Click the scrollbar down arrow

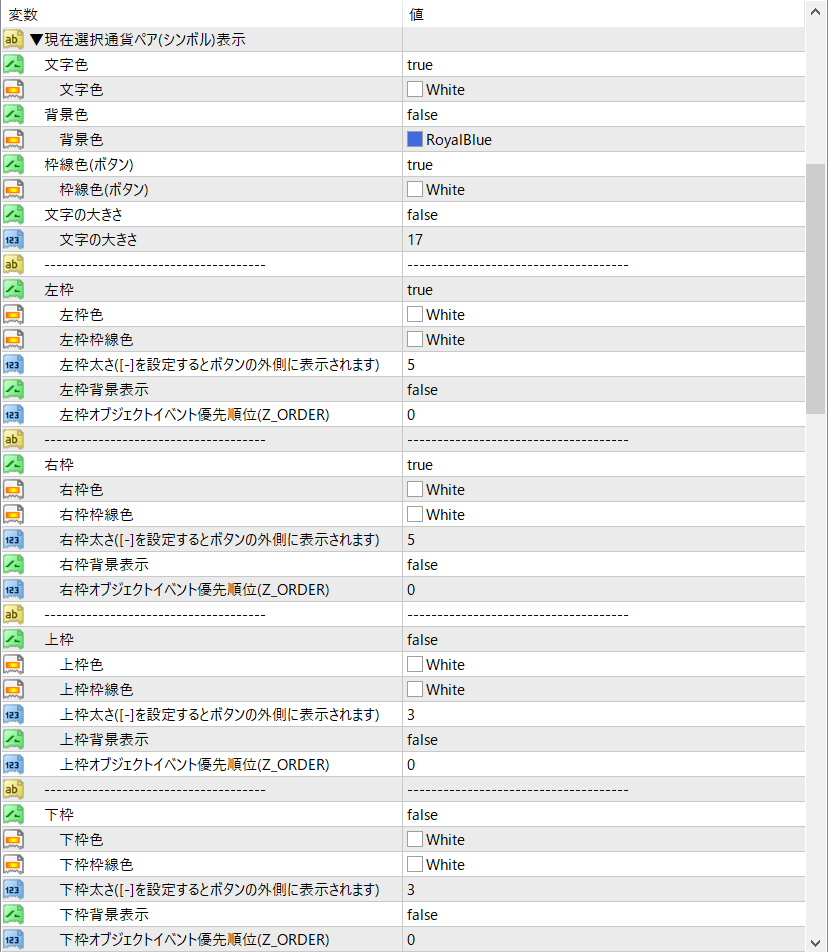(x=815, y=942)
